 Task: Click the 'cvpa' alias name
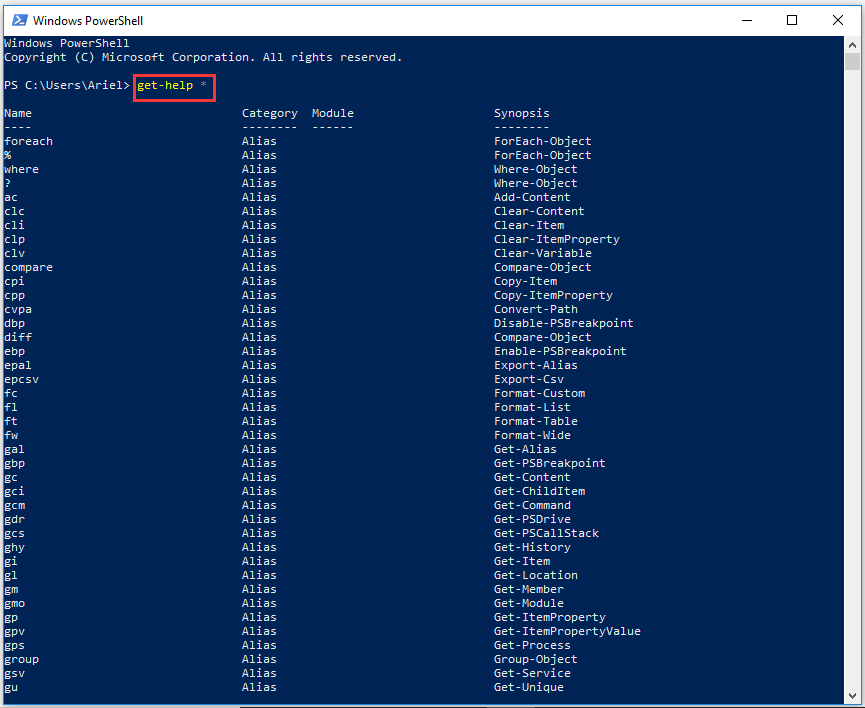18,310
